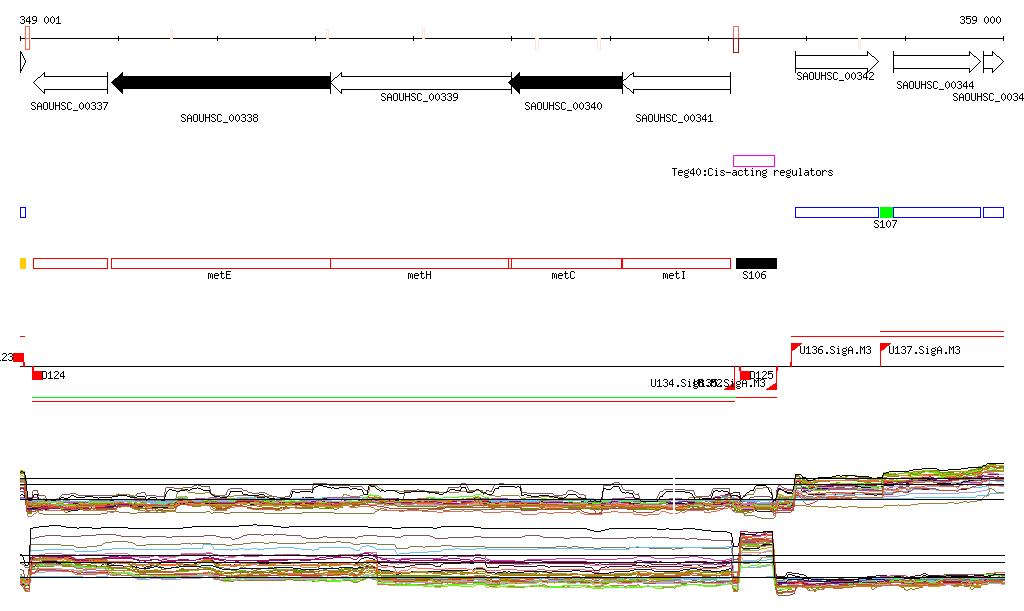Select the SAOUHSC_00342 right-pointing gene arrow
Screen dimensions: 1024x611
point(836,62)
